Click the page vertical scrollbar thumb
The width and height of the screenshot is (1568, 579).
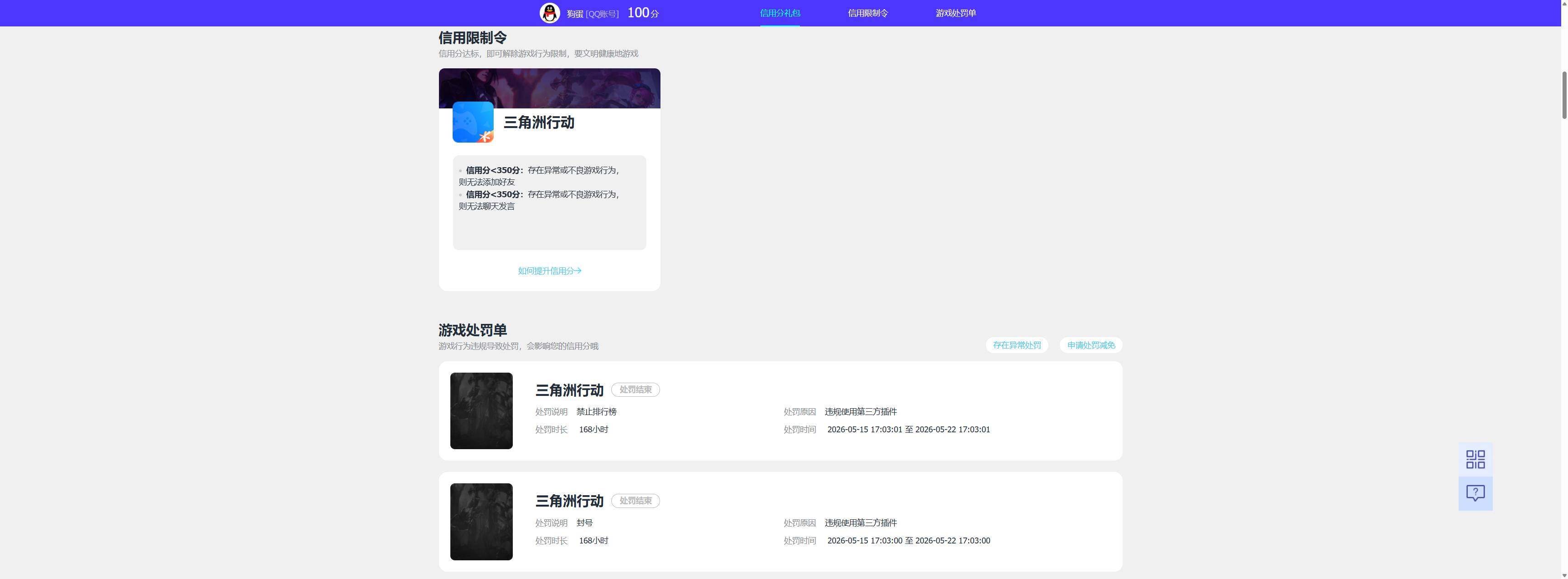1564,95
